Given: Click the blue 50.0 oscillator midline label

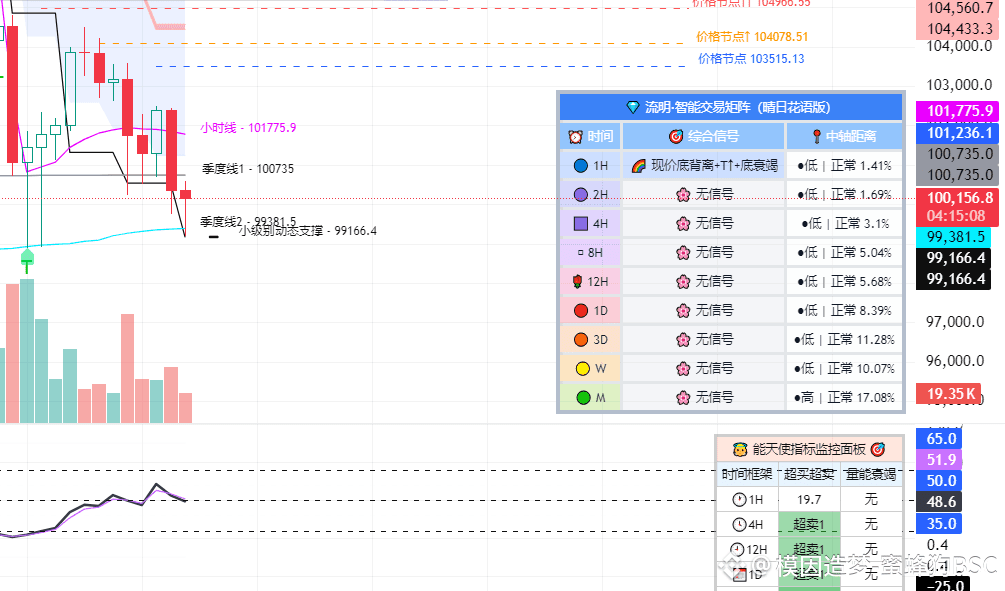Looking at the screenshot, I should (940, 481).
